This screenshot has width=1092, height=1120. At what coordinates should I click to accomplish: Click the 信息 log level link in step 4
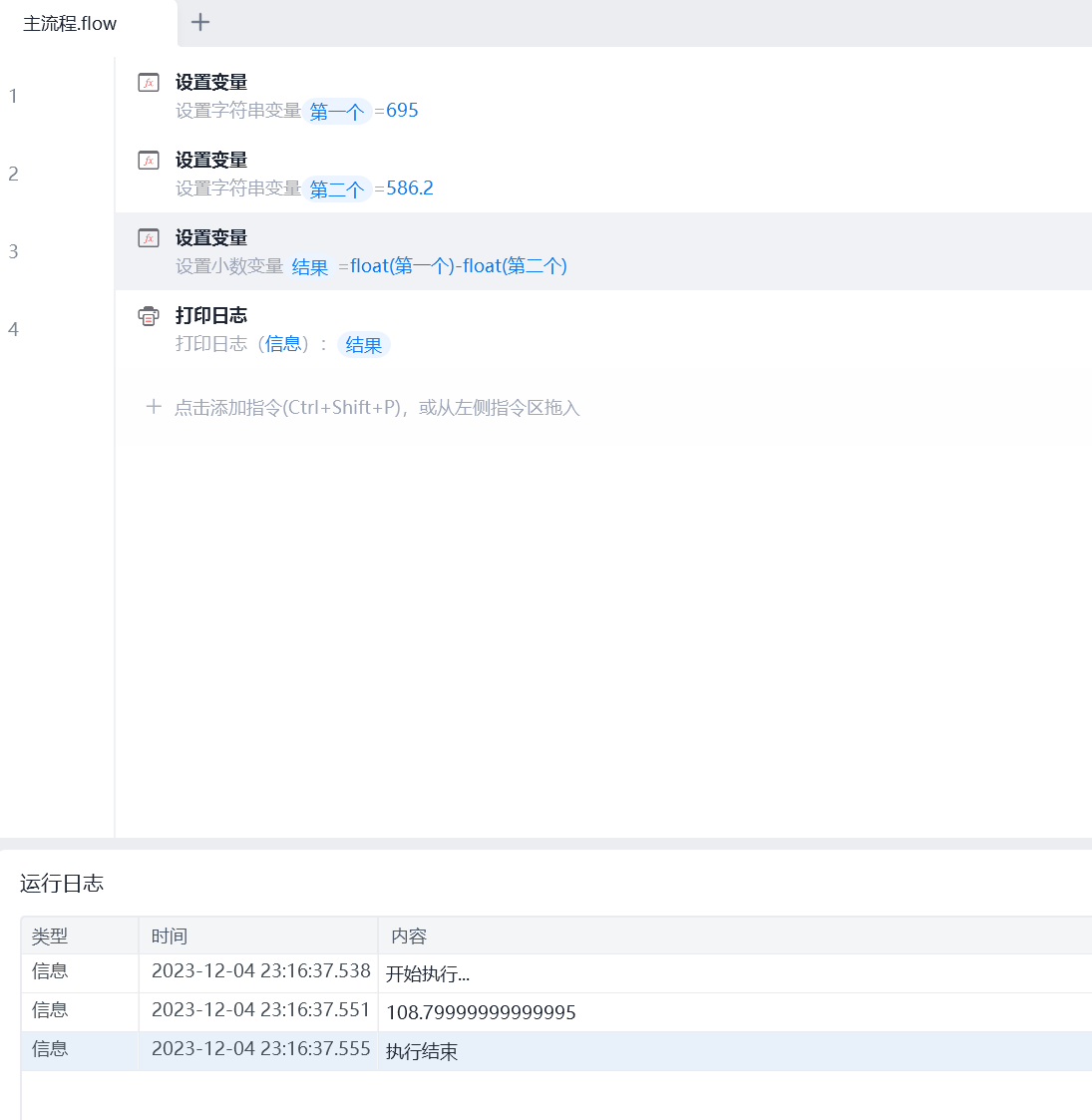283,344
